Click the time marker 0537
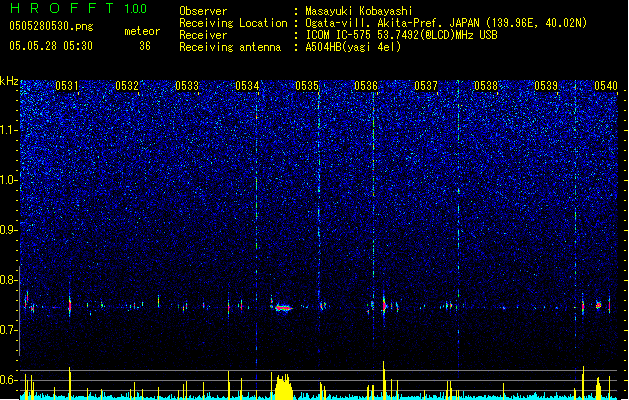629x400 pixels. coord(426,86)
